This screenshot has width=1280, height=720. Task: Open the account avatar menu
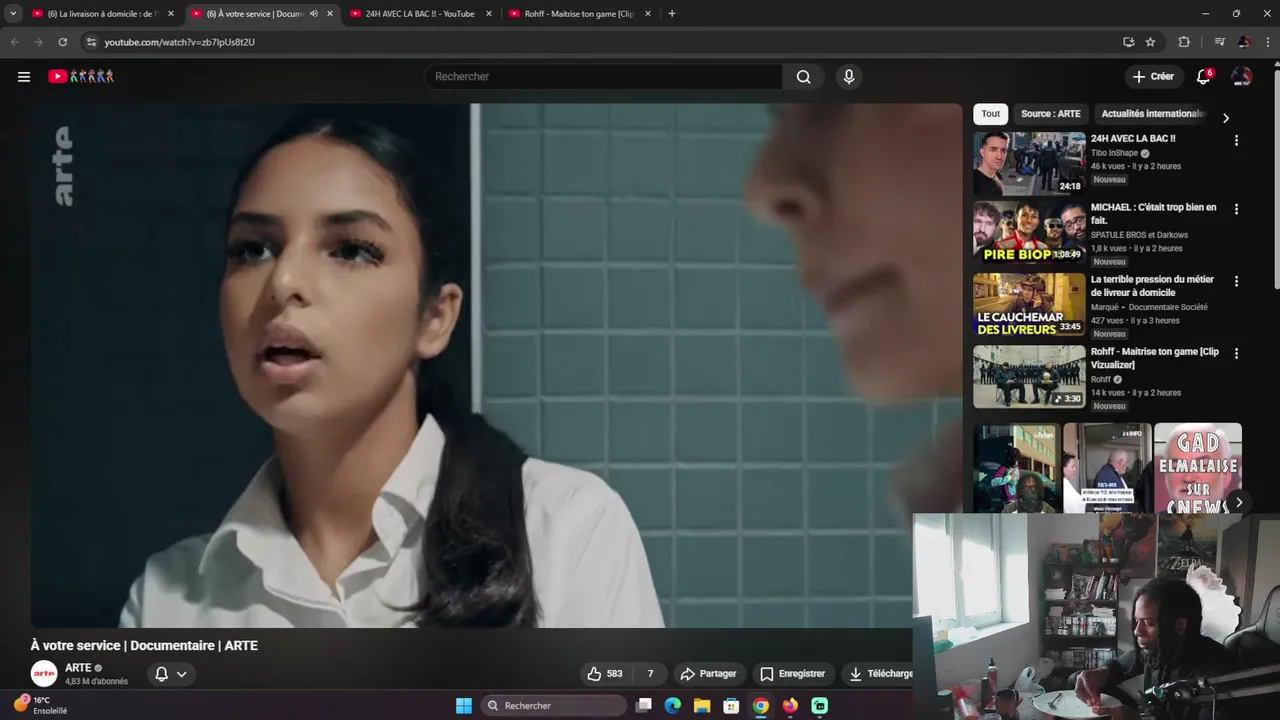(1241, 76)
